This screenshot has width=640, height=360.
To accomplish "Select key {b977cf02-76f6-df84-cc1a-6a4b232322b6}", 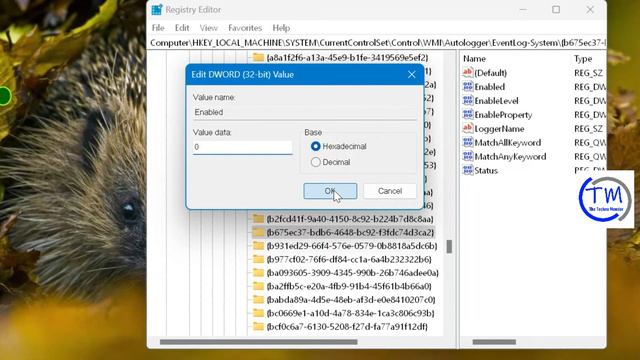I will (349, 259).
